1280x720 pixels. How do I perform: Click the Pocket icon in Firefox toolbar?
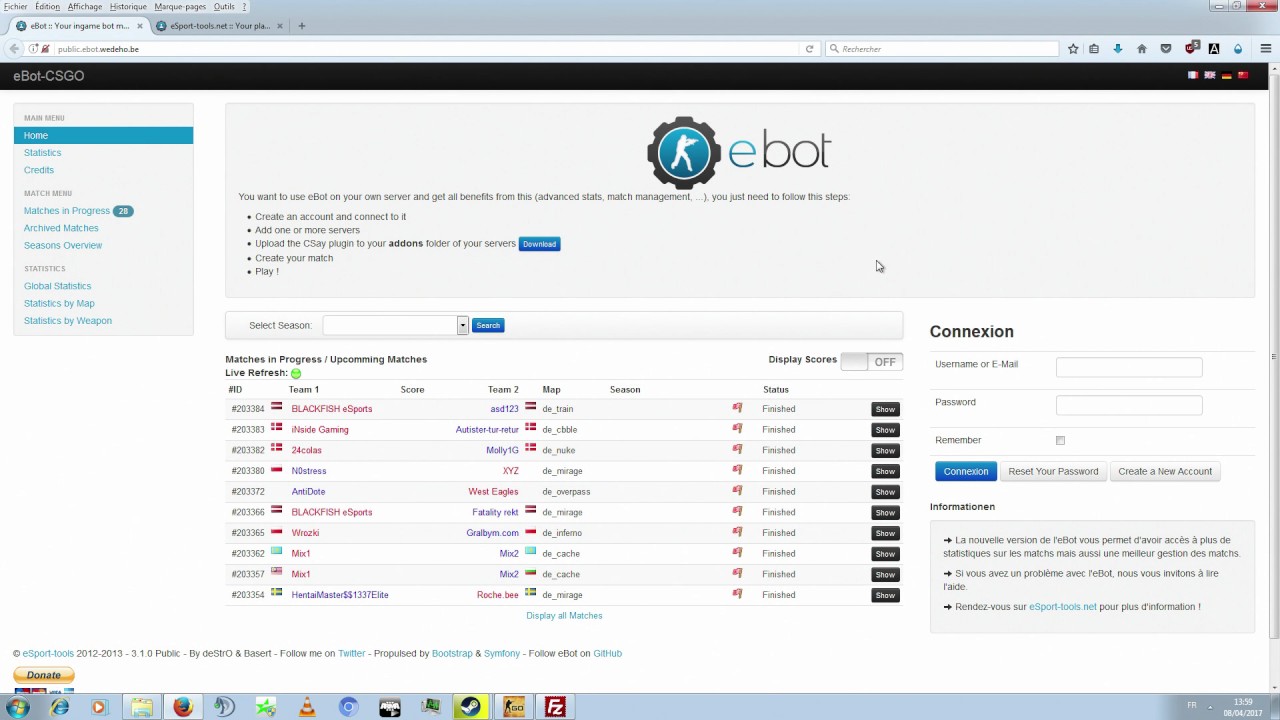click(x=1166, y=49)
